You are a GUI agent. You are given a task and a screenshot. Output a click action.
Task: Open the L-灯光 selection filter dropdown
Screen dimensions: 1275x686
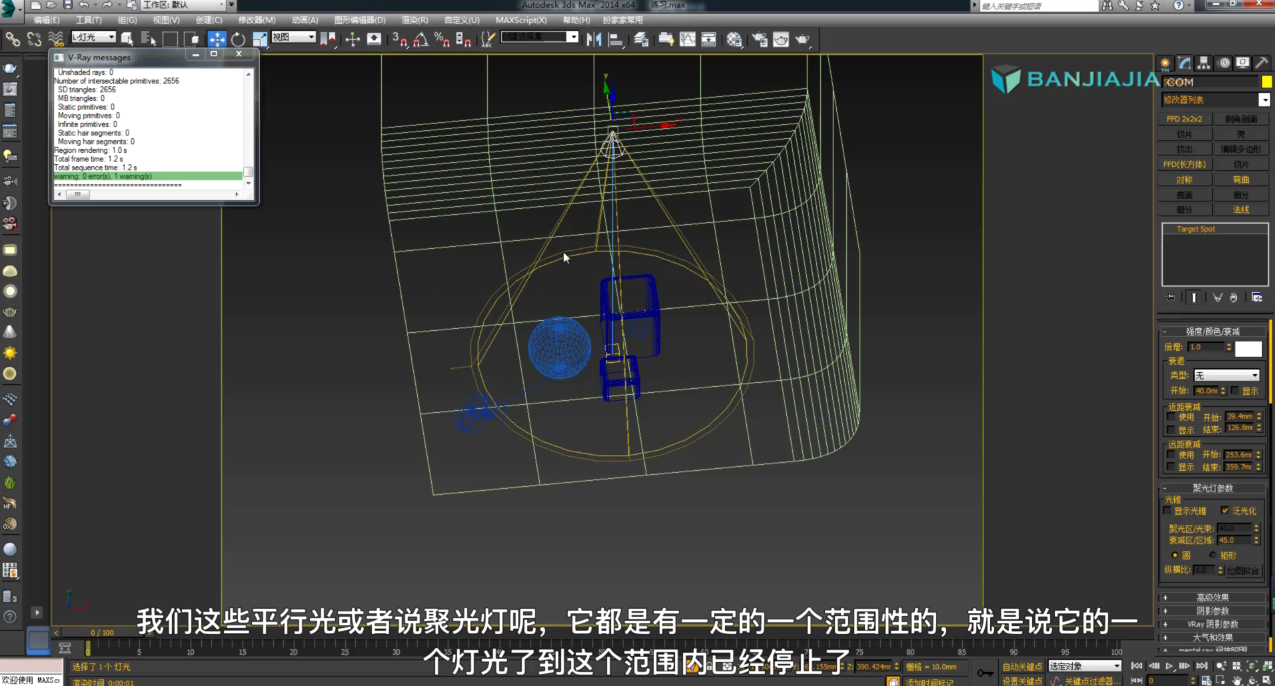tap(92, 38)
